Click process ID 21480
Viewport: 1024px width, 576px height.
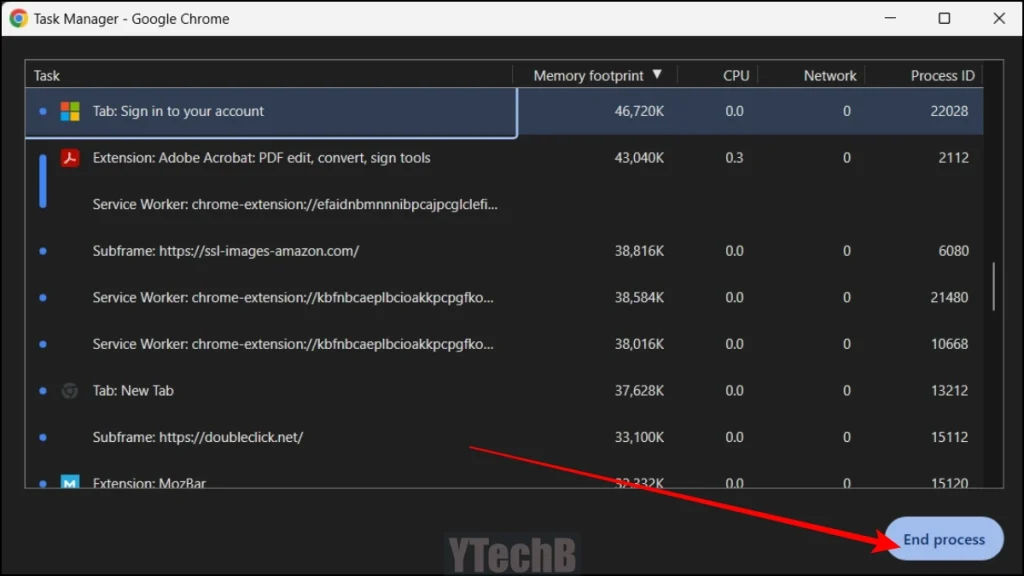point(949,297)
